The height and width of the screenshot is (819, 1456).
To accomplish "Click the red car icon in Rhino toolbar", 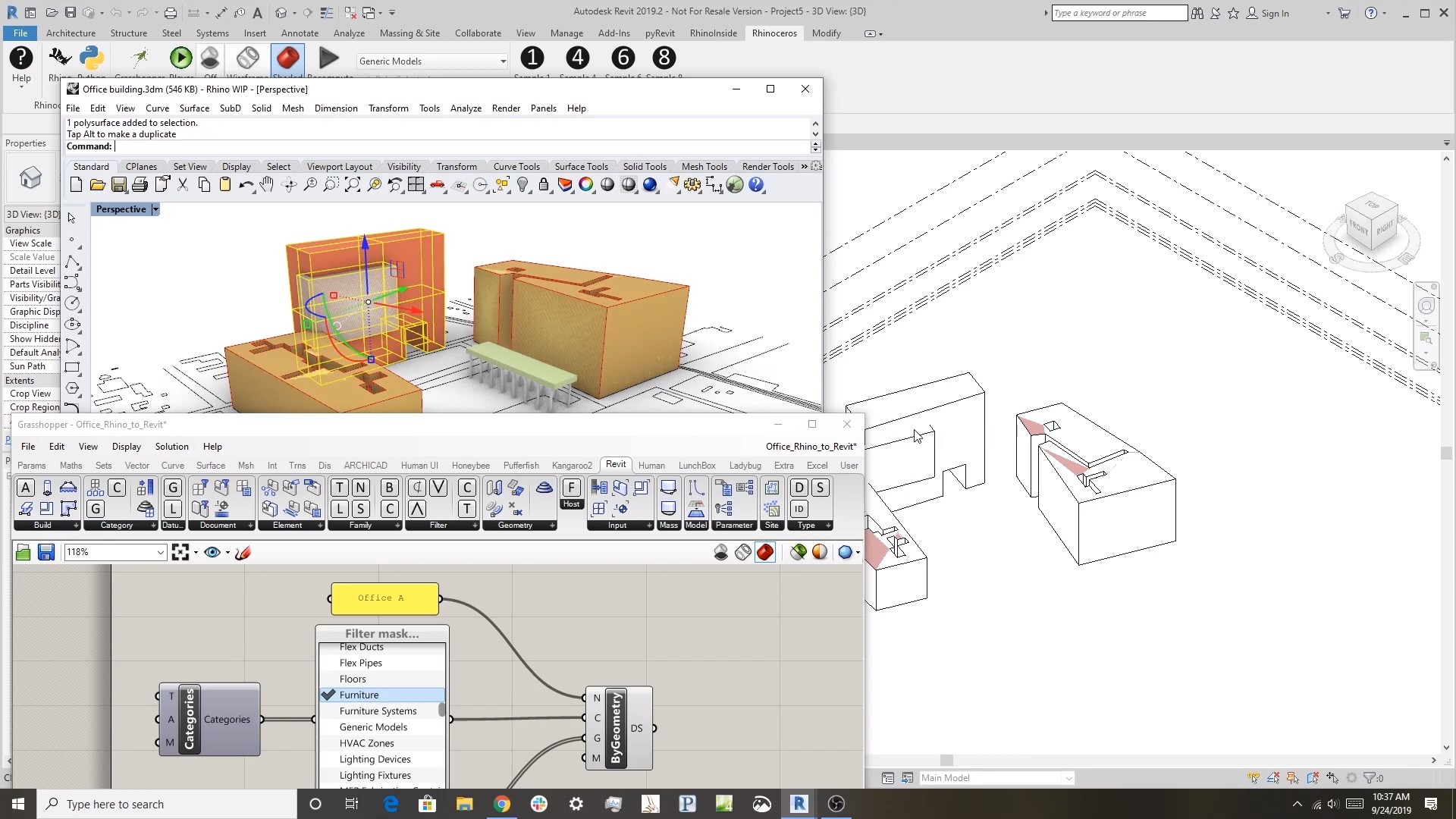I will click(437, 185).
